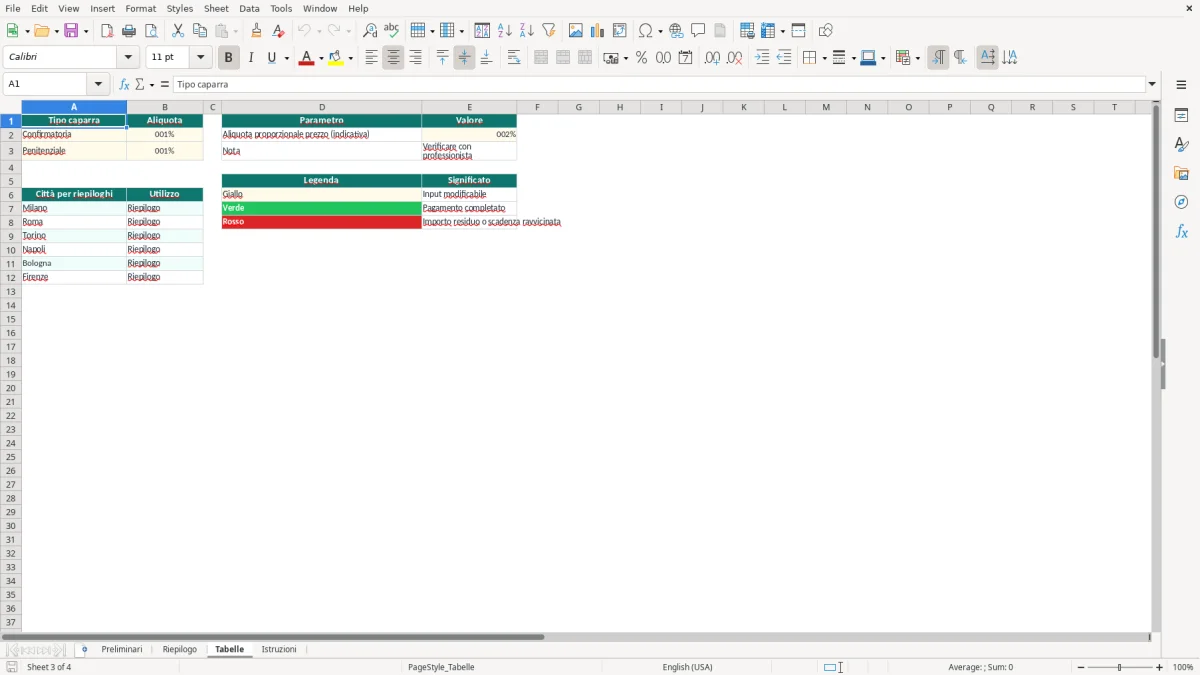The width and height of the screenshot is (1200, 675).
Task: Click the Define Print Area icon
Action: 747,31
